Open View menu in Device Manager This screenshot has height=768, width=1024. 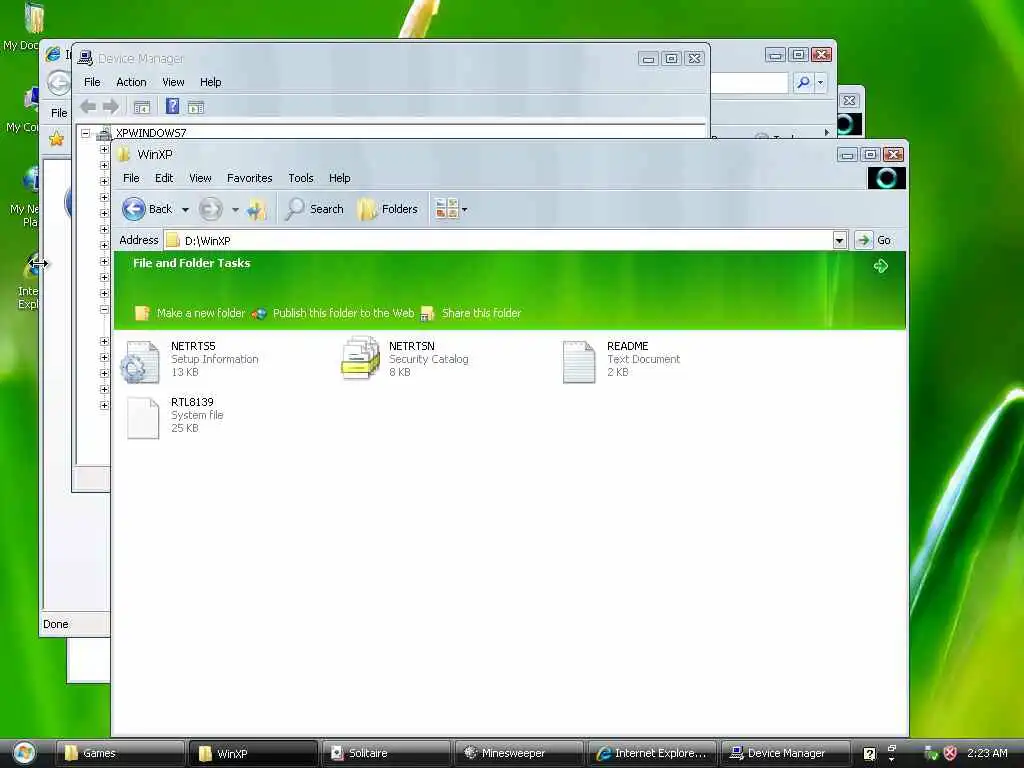click(173, 82)
